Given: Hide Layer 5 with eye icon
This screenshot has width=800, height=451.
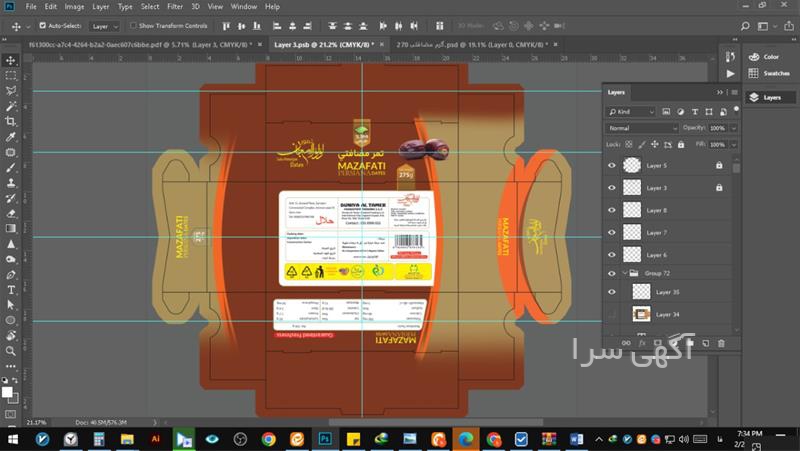Looking at the screenshot, I should 612,165.
